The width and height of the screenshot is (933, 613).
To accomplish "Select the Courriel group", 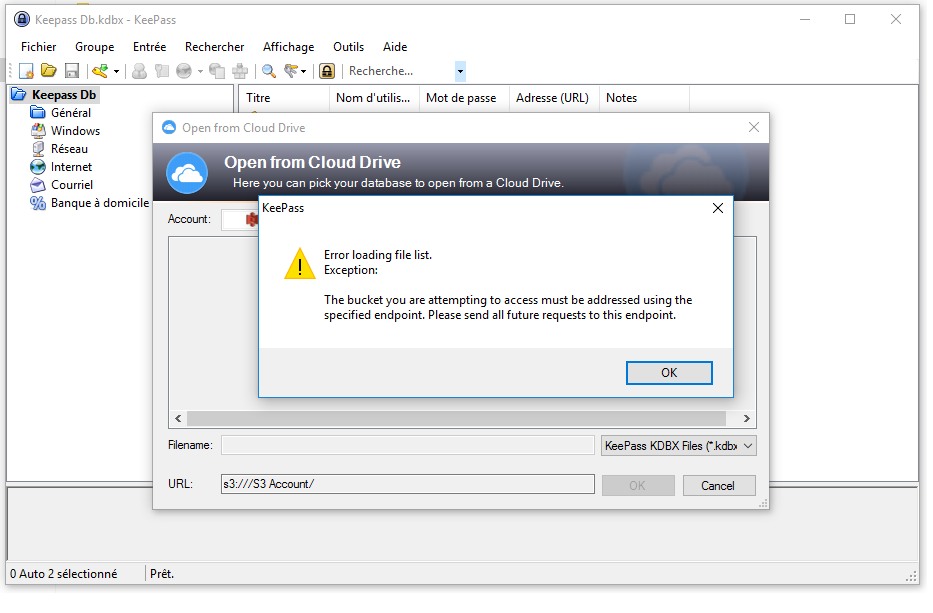I will (72, 184).
